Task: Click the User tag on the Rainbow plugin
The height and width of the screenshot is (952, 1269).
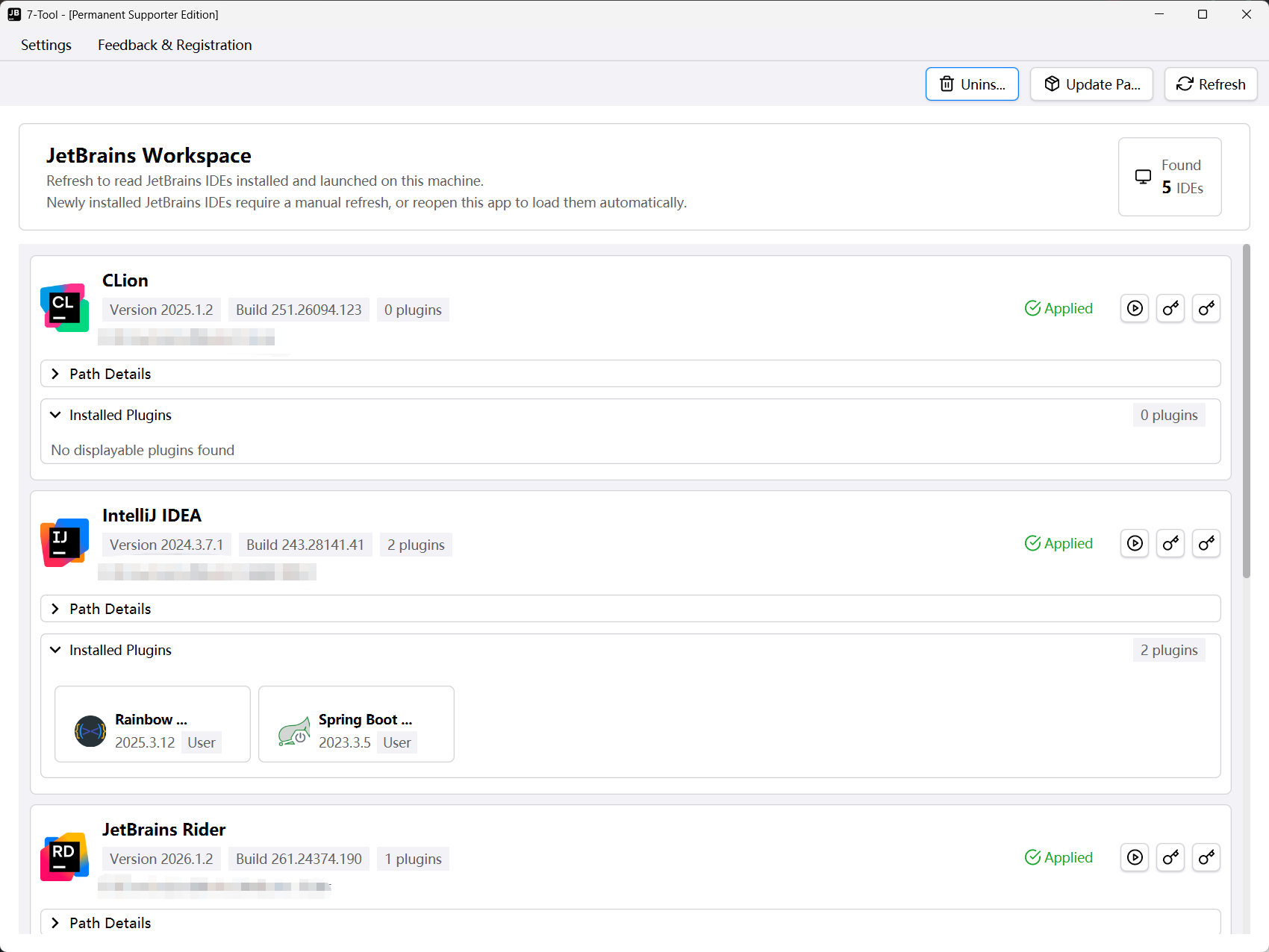Action: pyautogui.click(x=202, y=742)
